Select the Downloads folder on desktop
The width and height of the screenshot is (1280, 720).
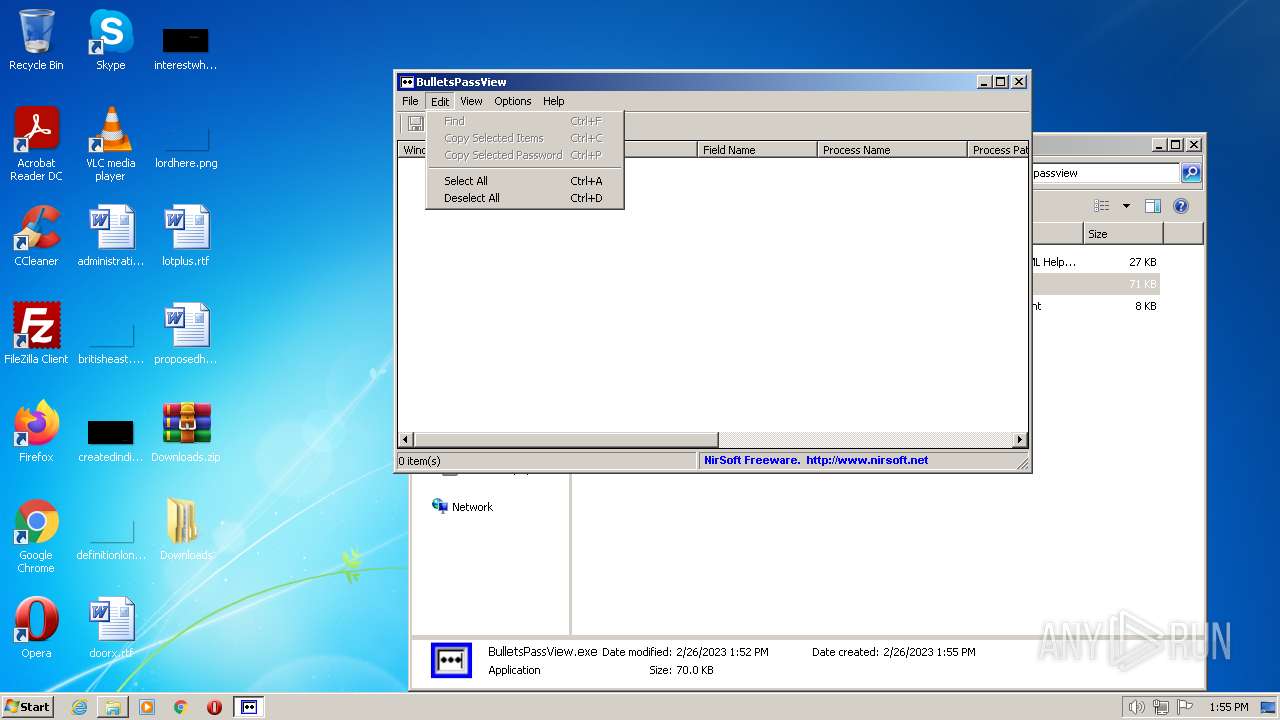[x=185, y=529]
